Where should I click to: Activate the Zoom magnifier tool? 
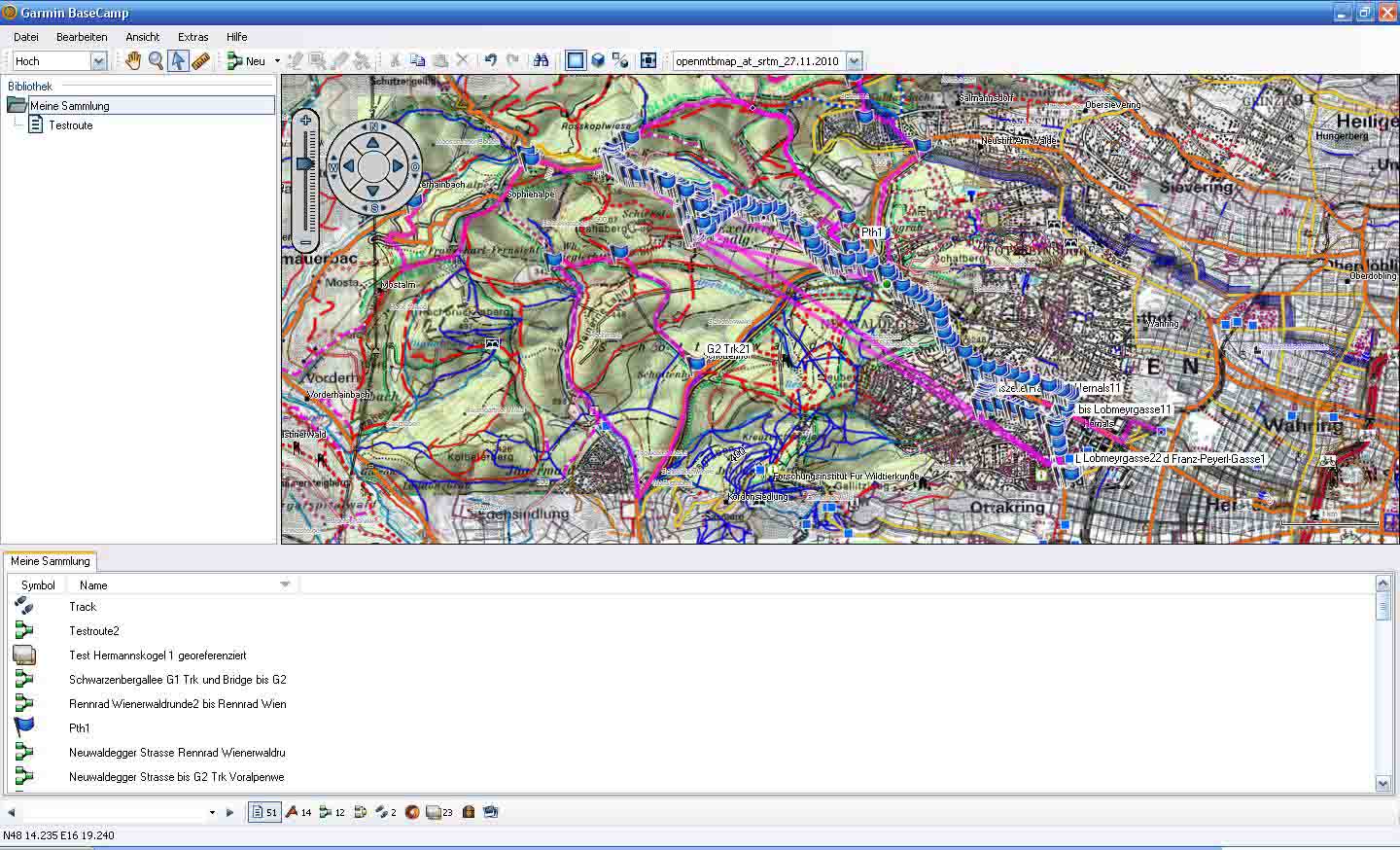[x=156, y=61]
